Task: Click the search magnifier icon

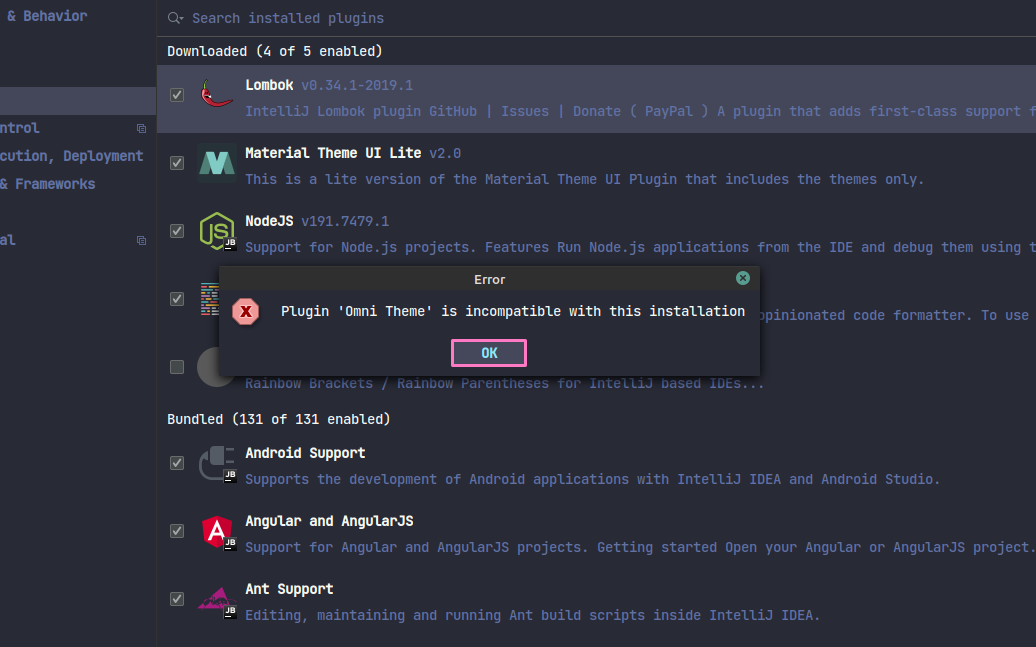Action: pos(175,18)
